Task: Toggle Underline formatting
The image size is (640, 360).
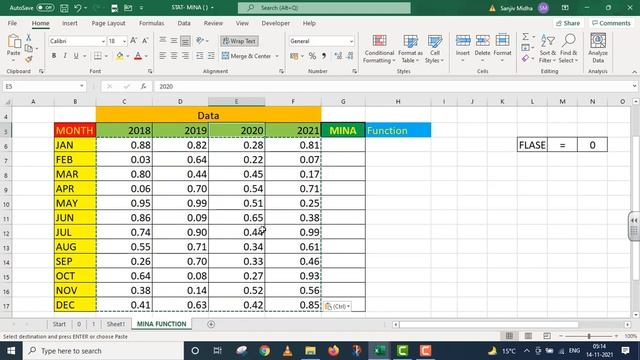Action: [x=76, y=56]
